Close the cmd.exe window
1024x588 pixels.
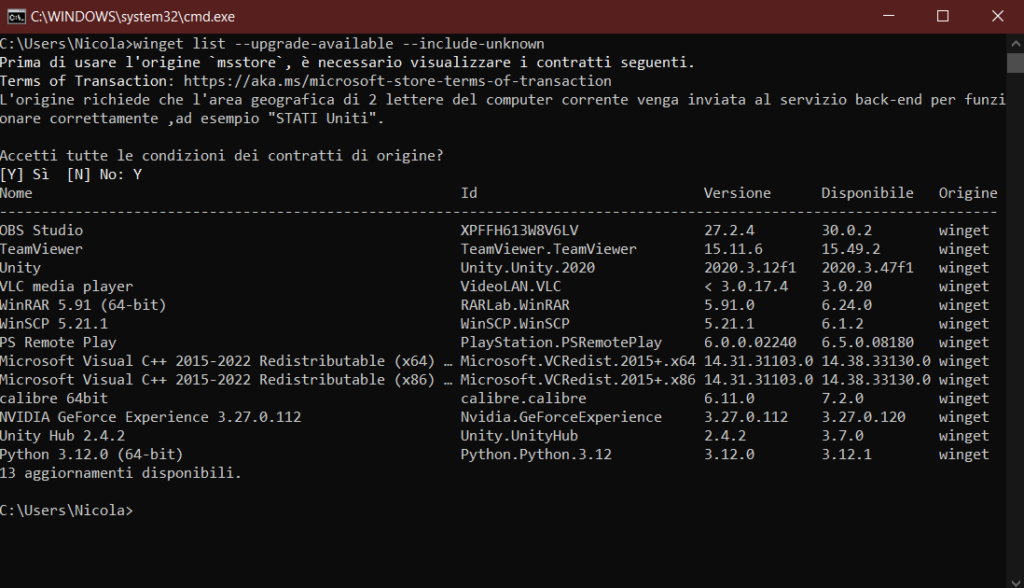(997, 16)
